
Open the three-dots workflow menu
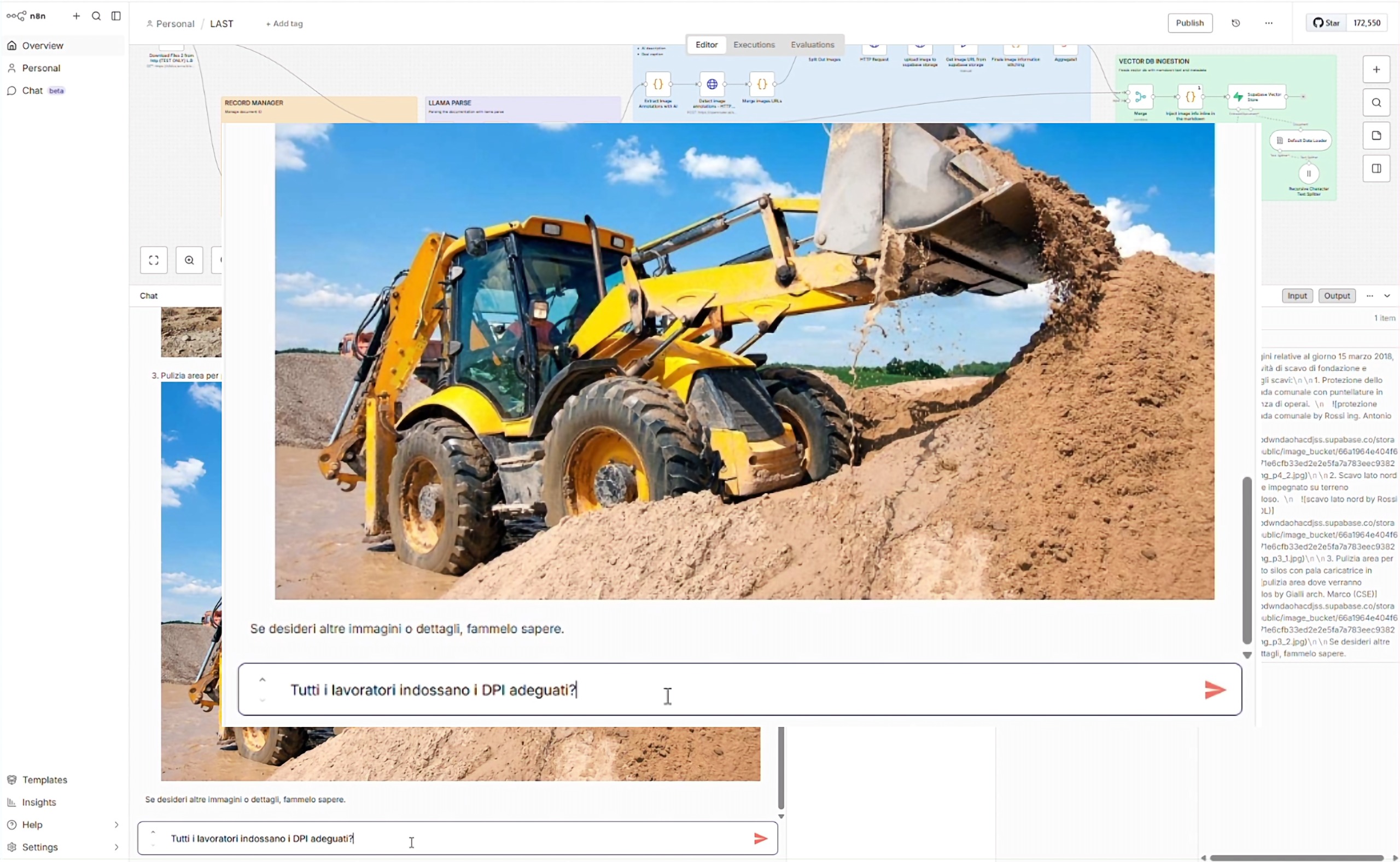[x=1269, y=24]
